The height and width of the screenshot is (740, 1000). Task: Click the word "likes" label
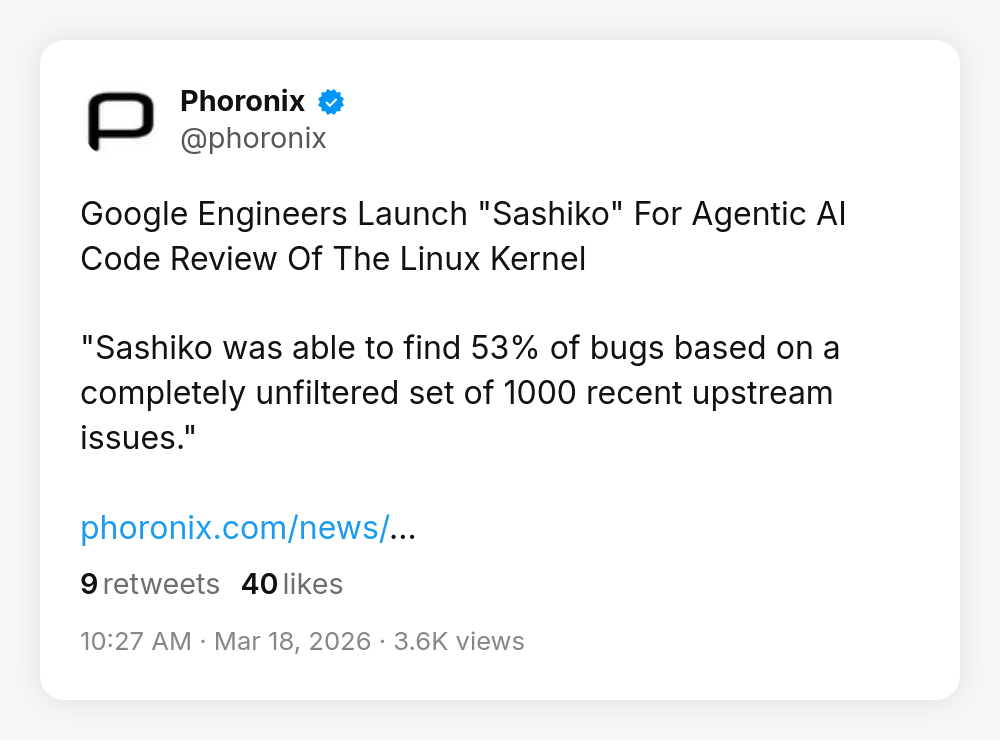coord(313,584)
